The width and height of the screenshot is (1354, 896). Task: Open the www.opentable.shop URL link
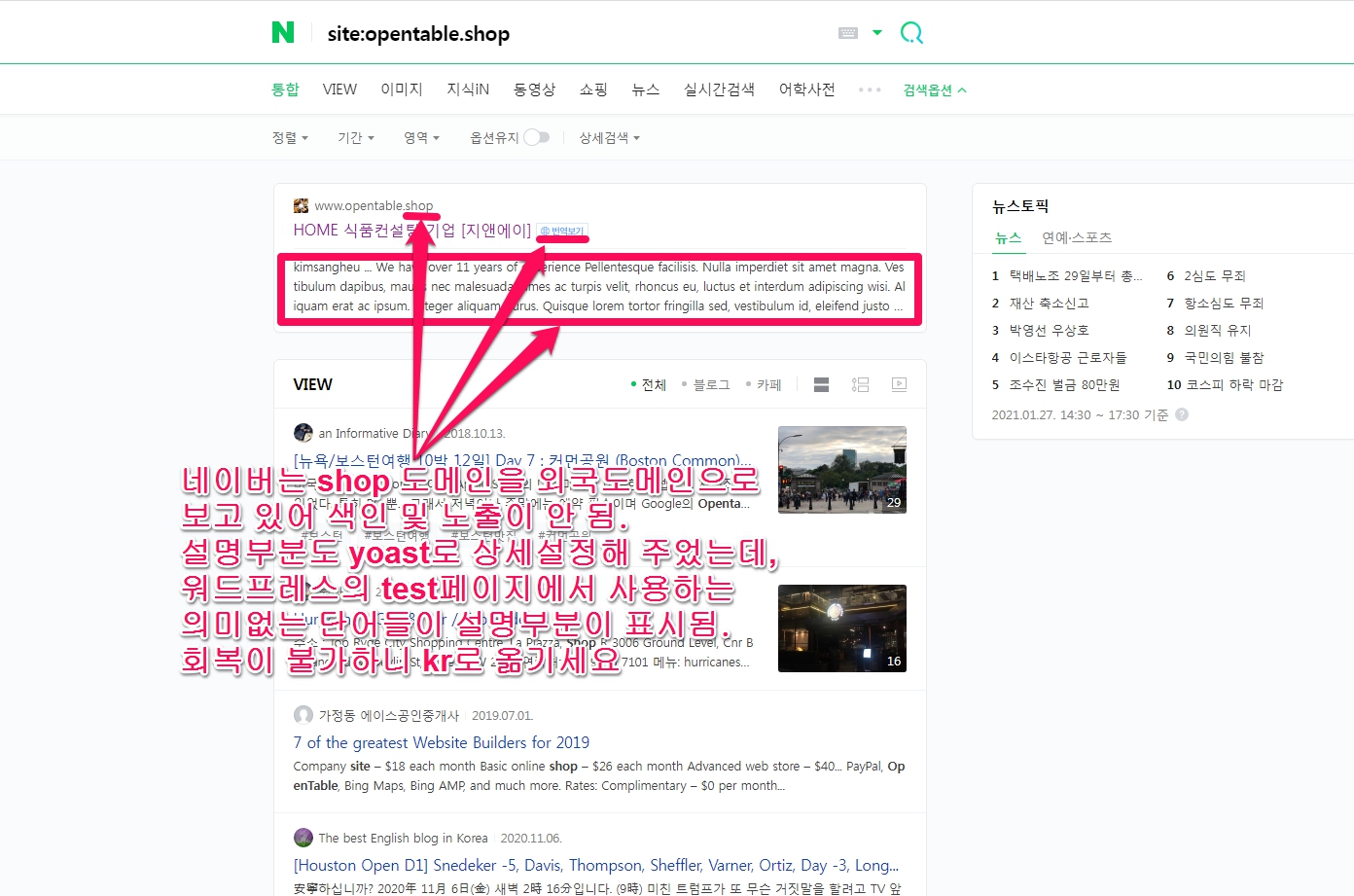pyautogui.click(x=374, y=206)
